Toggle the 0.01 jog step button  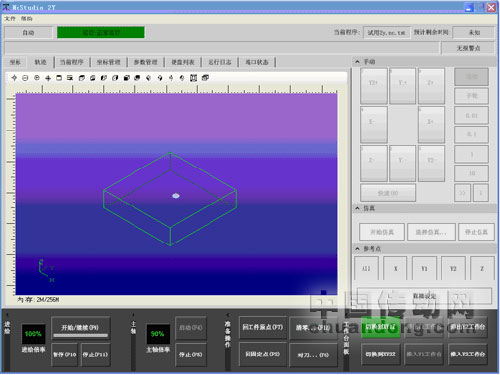471,115
